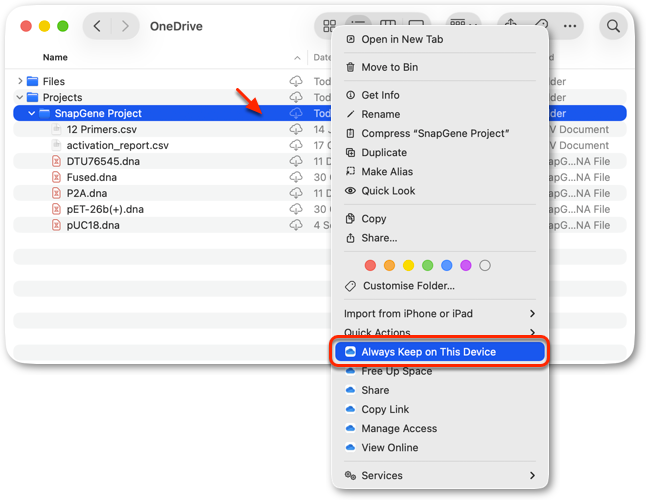Select the DTU76545.dna file name
646x500 pixels.
pos(103,161)
